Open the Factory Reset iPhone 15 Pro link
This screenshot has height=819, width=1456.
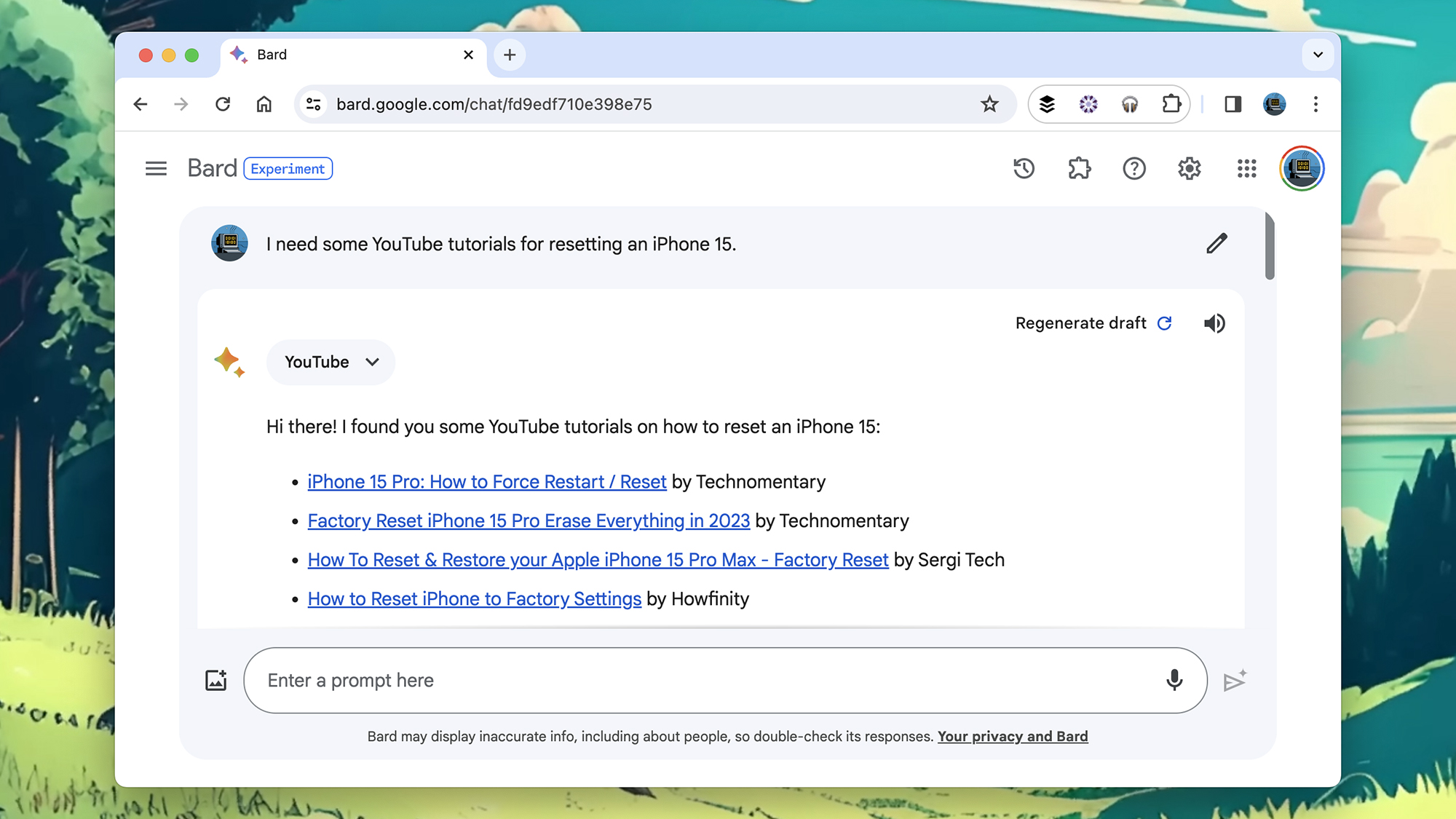coord(529,521)
